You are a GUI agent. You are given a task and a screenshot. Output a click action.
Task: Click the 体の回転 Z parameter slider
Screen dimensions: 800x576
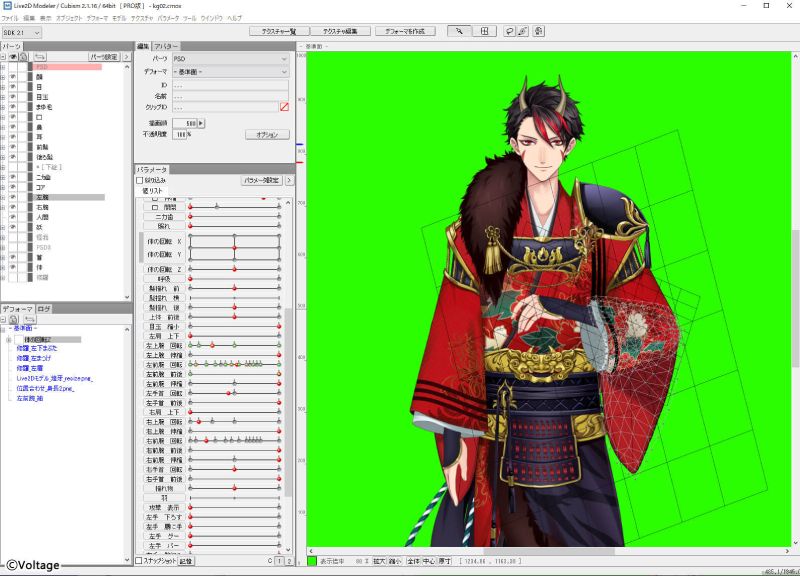point(235,269)
